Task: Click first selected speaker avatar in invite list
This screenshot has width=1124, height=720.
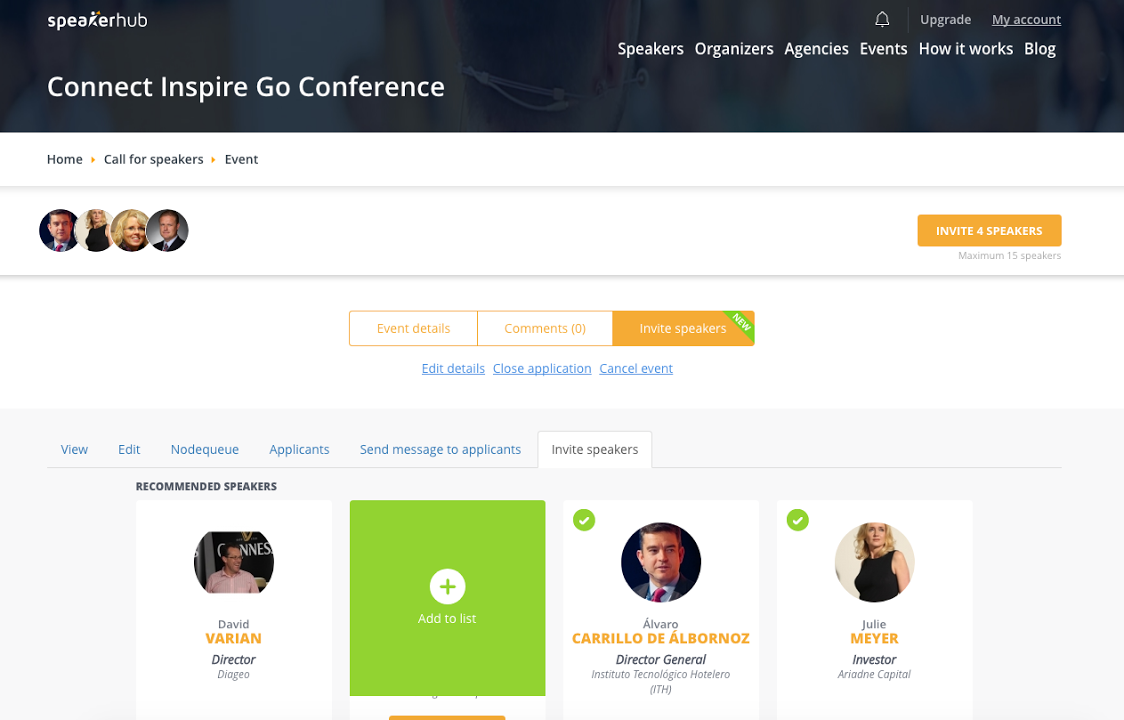Action: pyautogui.click(x=59, y=231)
